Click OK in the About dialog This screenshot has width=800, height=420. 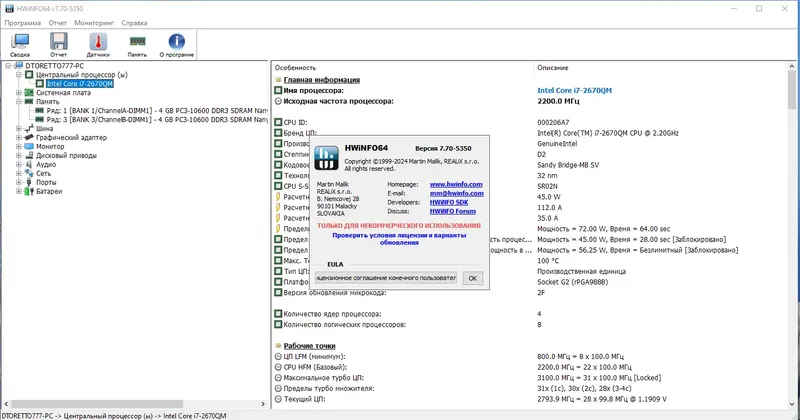click(x=472, y=278)
